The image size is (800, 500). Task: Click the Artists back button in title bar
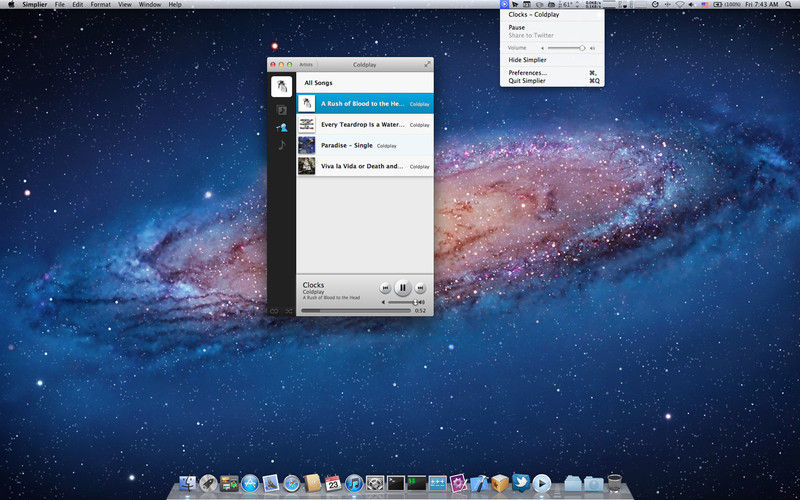click(306, 65)
